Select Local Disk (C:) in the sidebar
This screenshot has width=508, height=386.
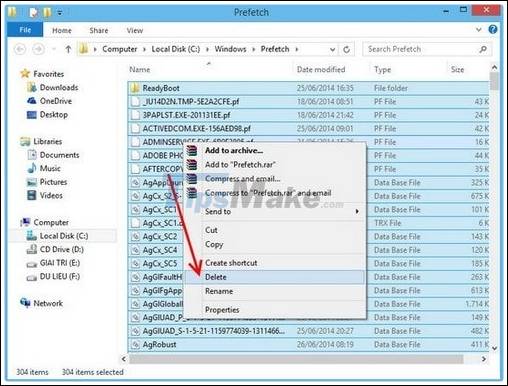click(x=64, y=236)
